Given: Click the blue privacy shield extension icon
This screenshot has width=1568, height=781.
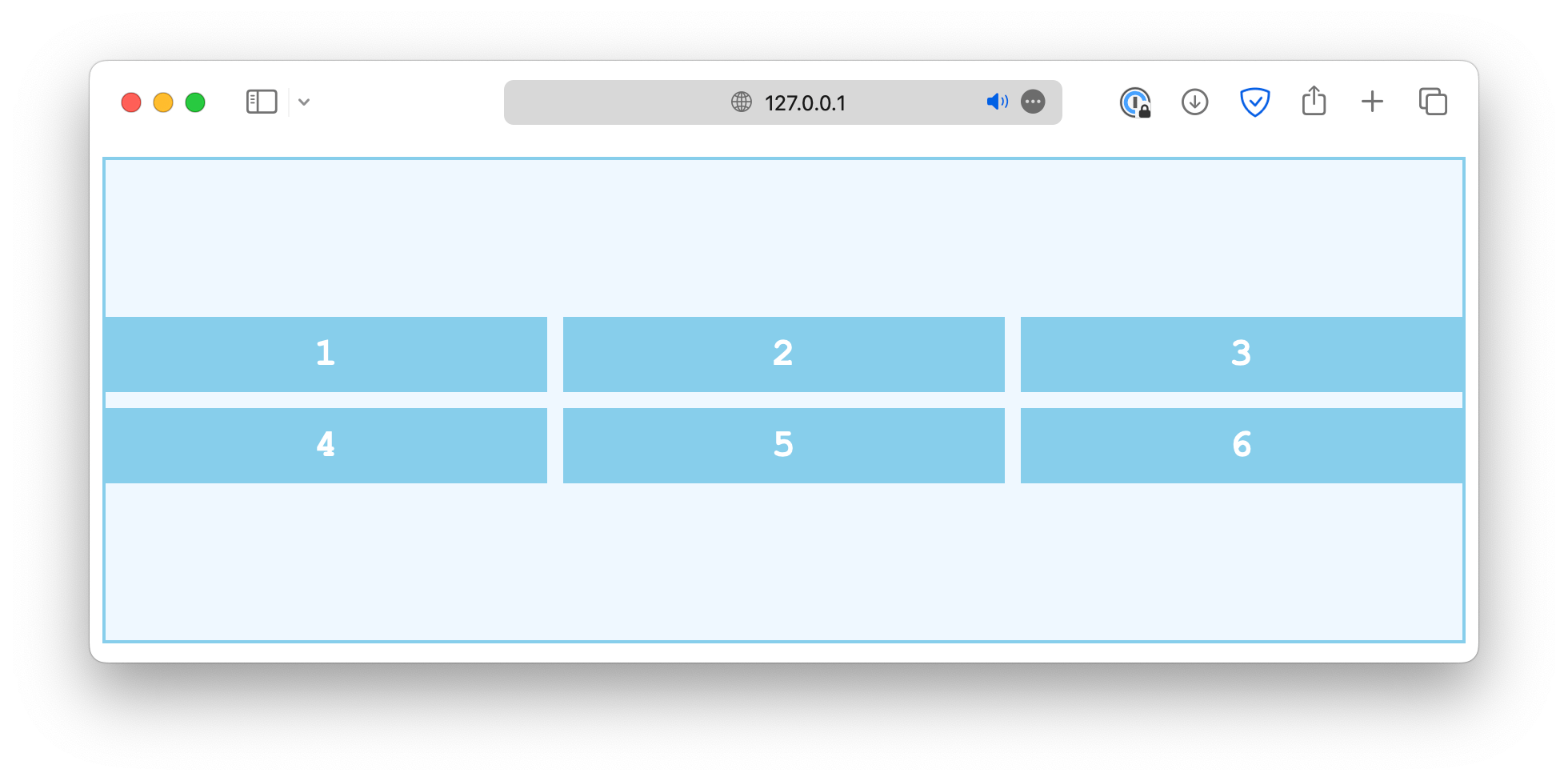Looking at the screenshot, I should click(1254, 102).
